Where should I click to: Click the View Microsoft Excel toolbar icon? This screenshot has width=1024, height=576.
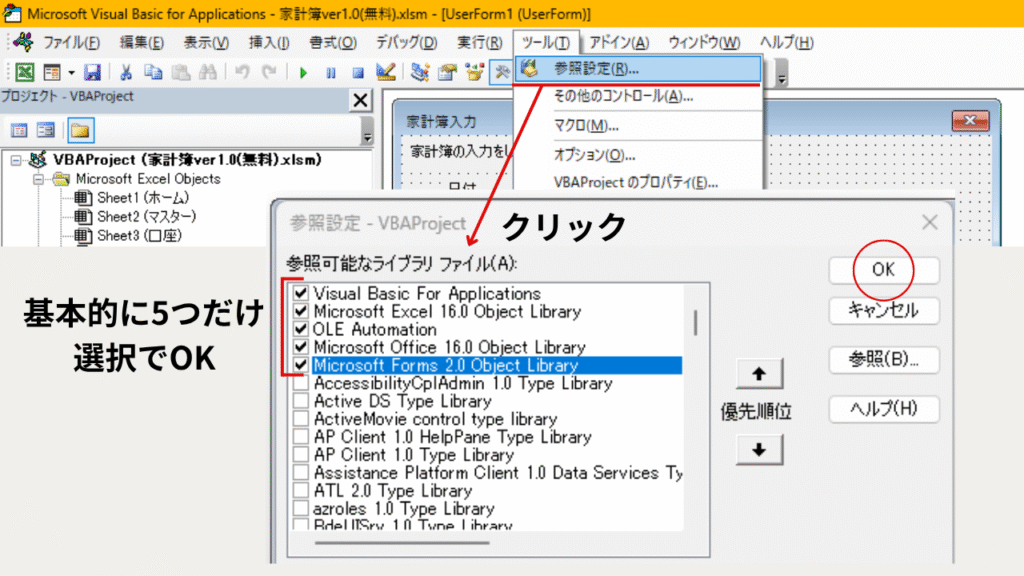(24, 72)
